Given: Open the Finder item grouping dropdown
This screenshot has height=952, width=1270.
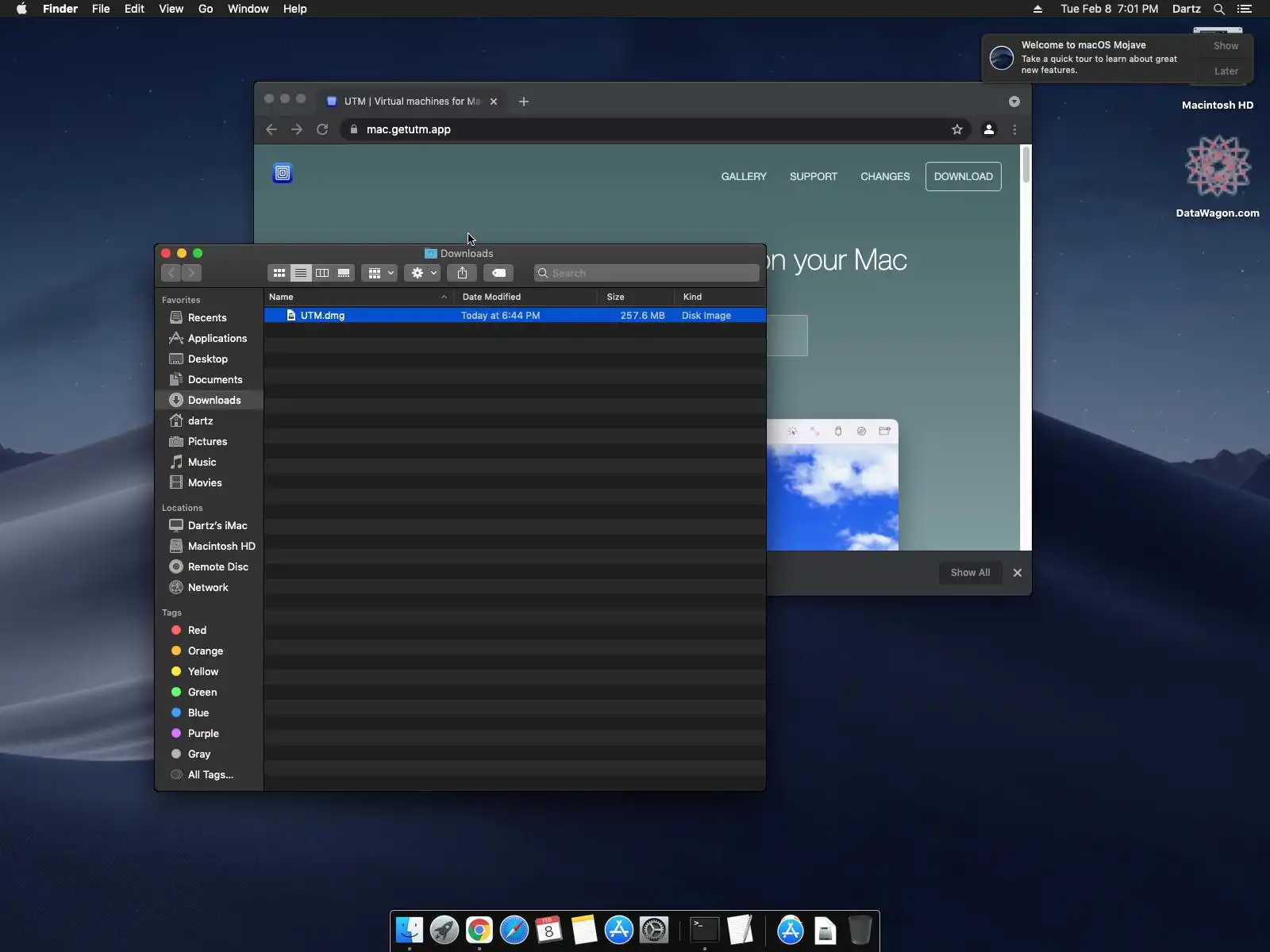Looking at the screenshot, I should tap(379, 273).
